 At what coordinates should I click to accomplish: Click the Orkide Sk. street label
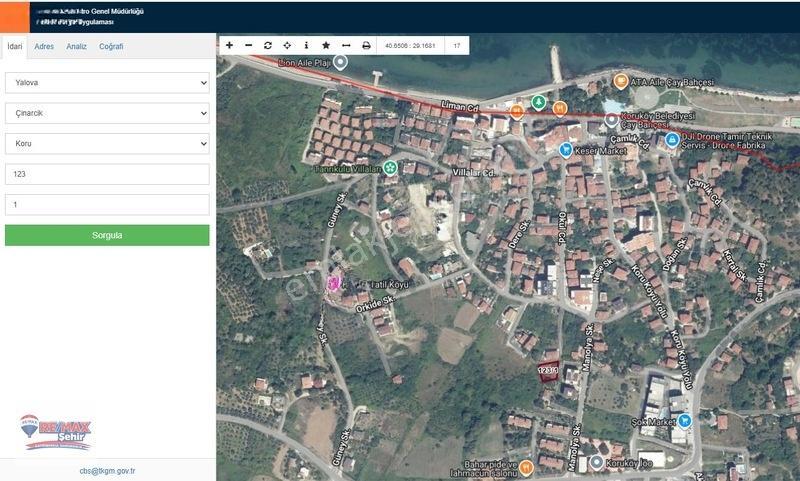(x=375, y=304)
